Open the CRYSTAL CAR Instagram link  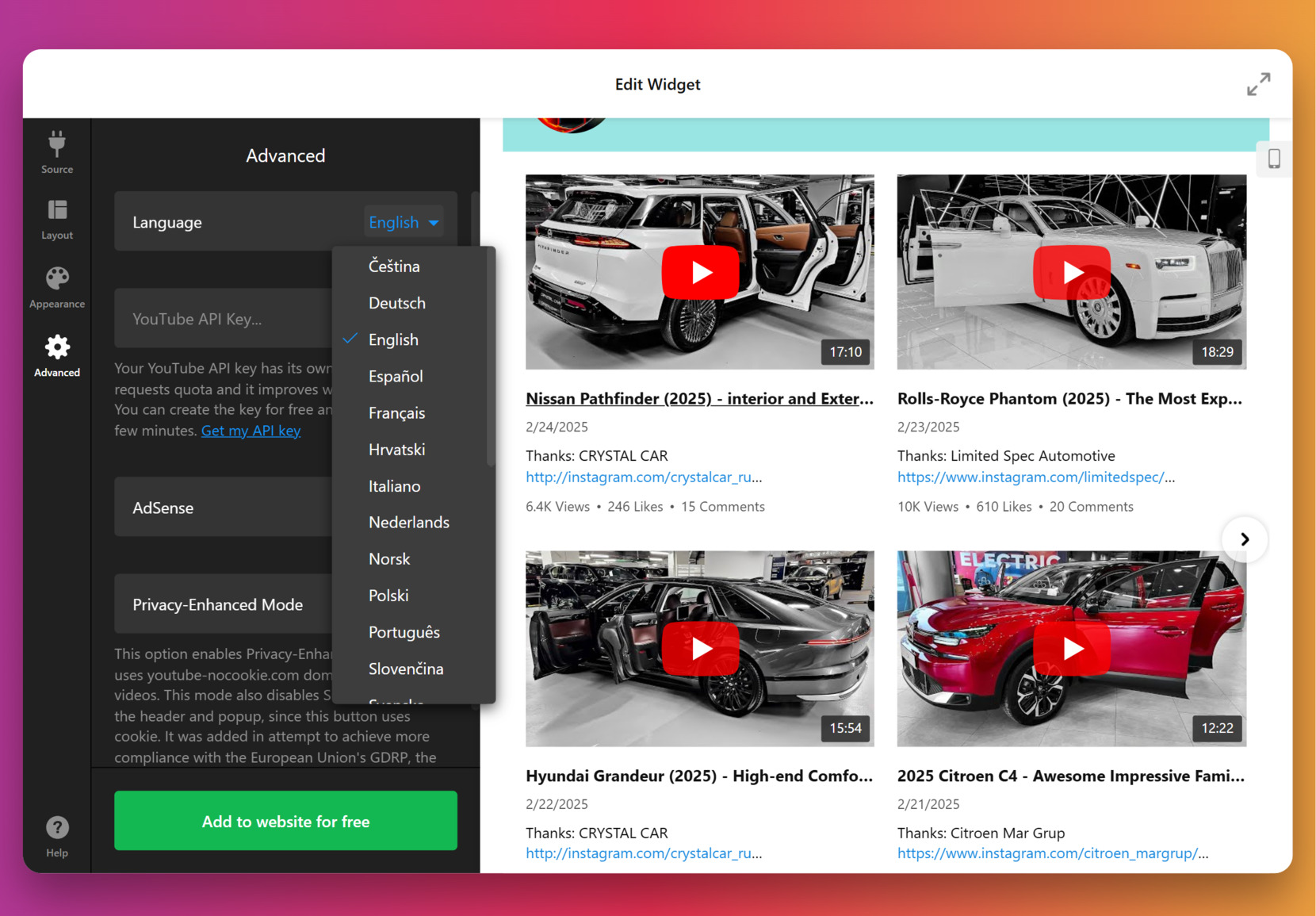[644, 477]
